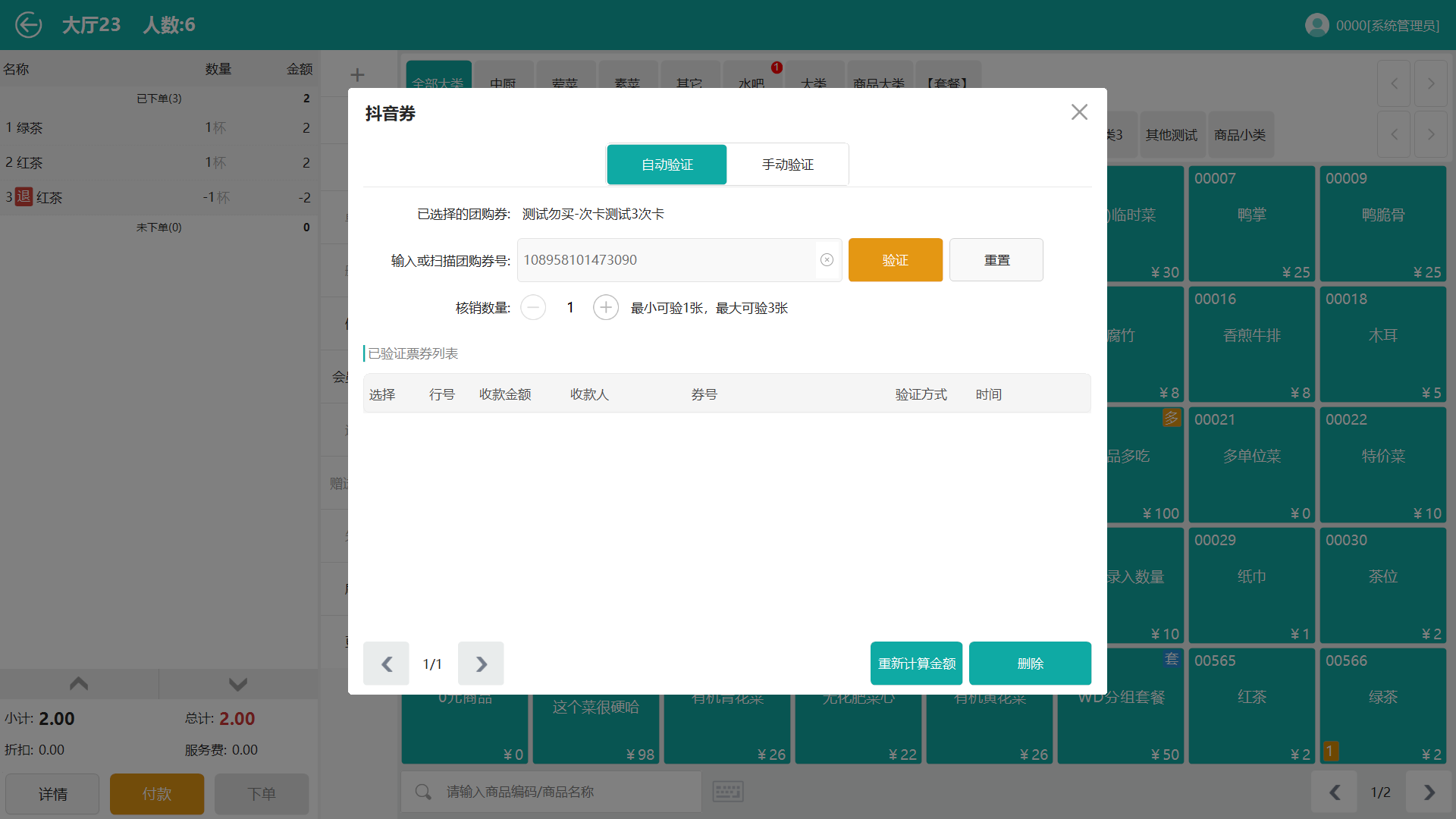This screenshot has width=1456, height=819.
Task: Add 鸭掌 product to order
Action: pyautogui.click(x=1252, y=224)
